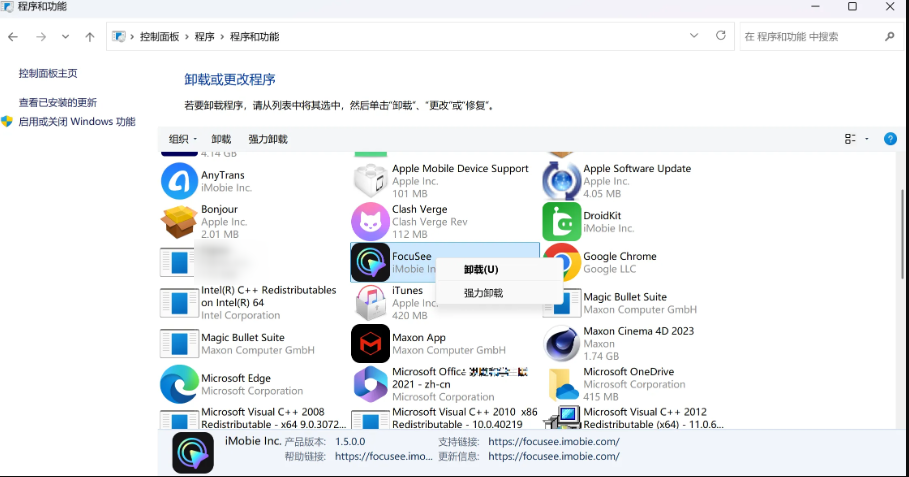Click the DroidKit green icon
The width and height of the screenshot is (909, 477).
(x=562, y=221)
